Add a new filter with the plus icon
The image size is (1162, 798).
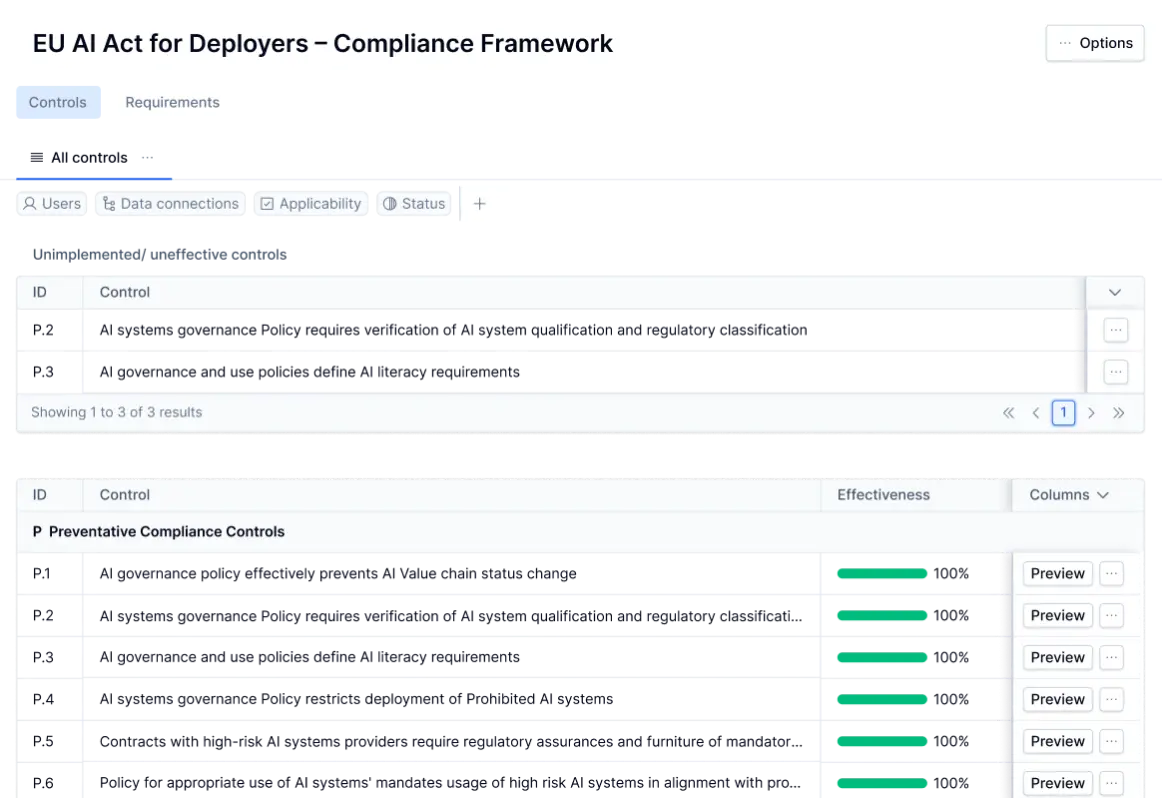click(x=479, y=203)
